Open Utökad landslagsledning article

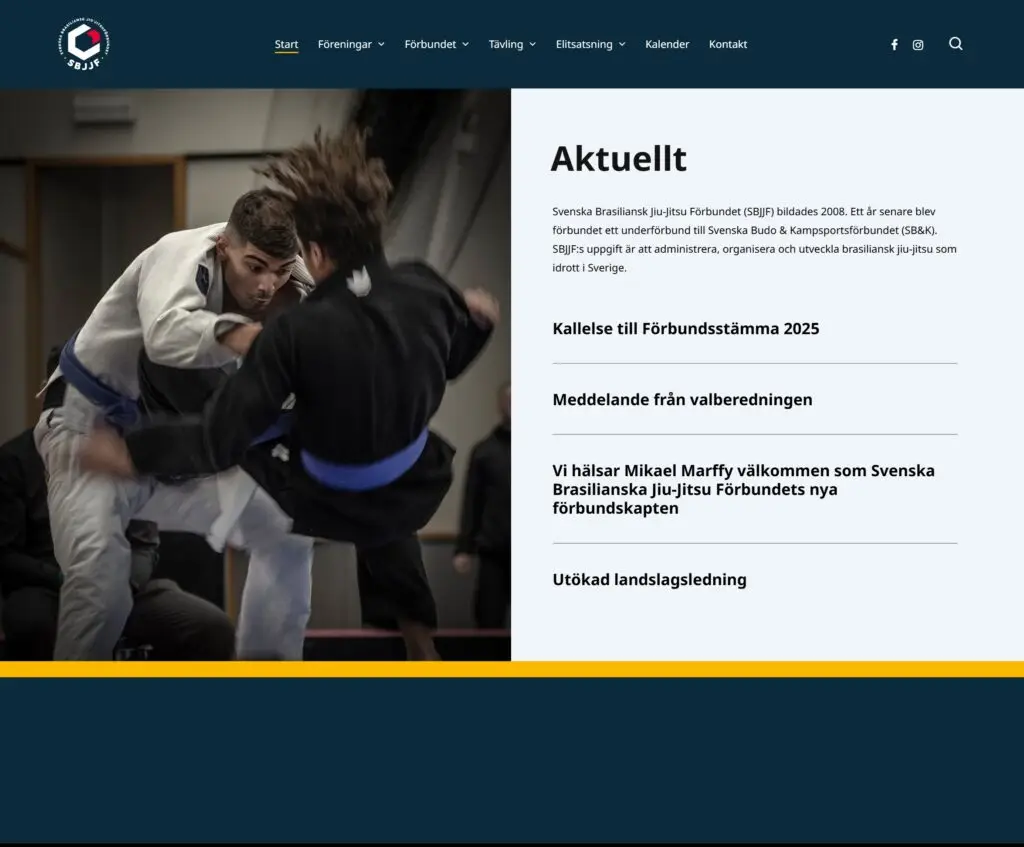point(649,580)
